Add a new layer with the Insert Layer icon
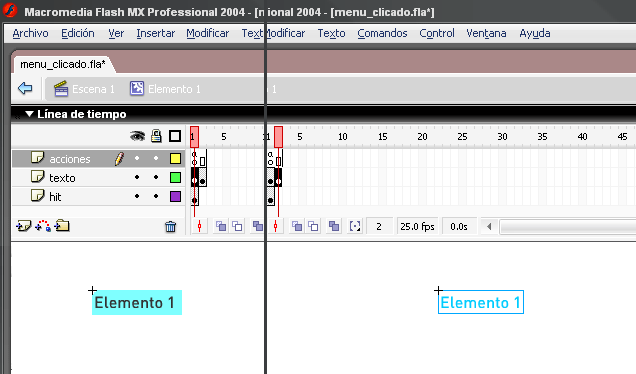This screenshot has height=374, width=636. pos(23,226)
